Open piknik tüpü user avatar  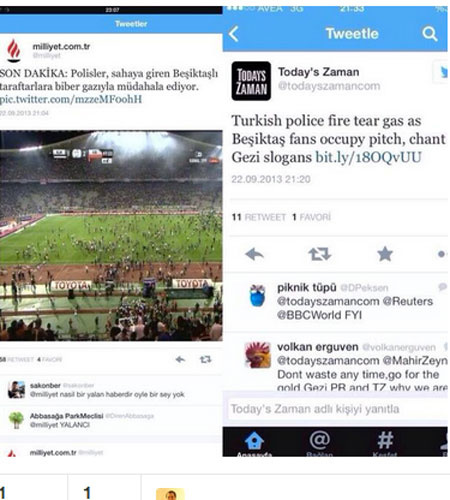pyautogui.click(x=258, y=296)
